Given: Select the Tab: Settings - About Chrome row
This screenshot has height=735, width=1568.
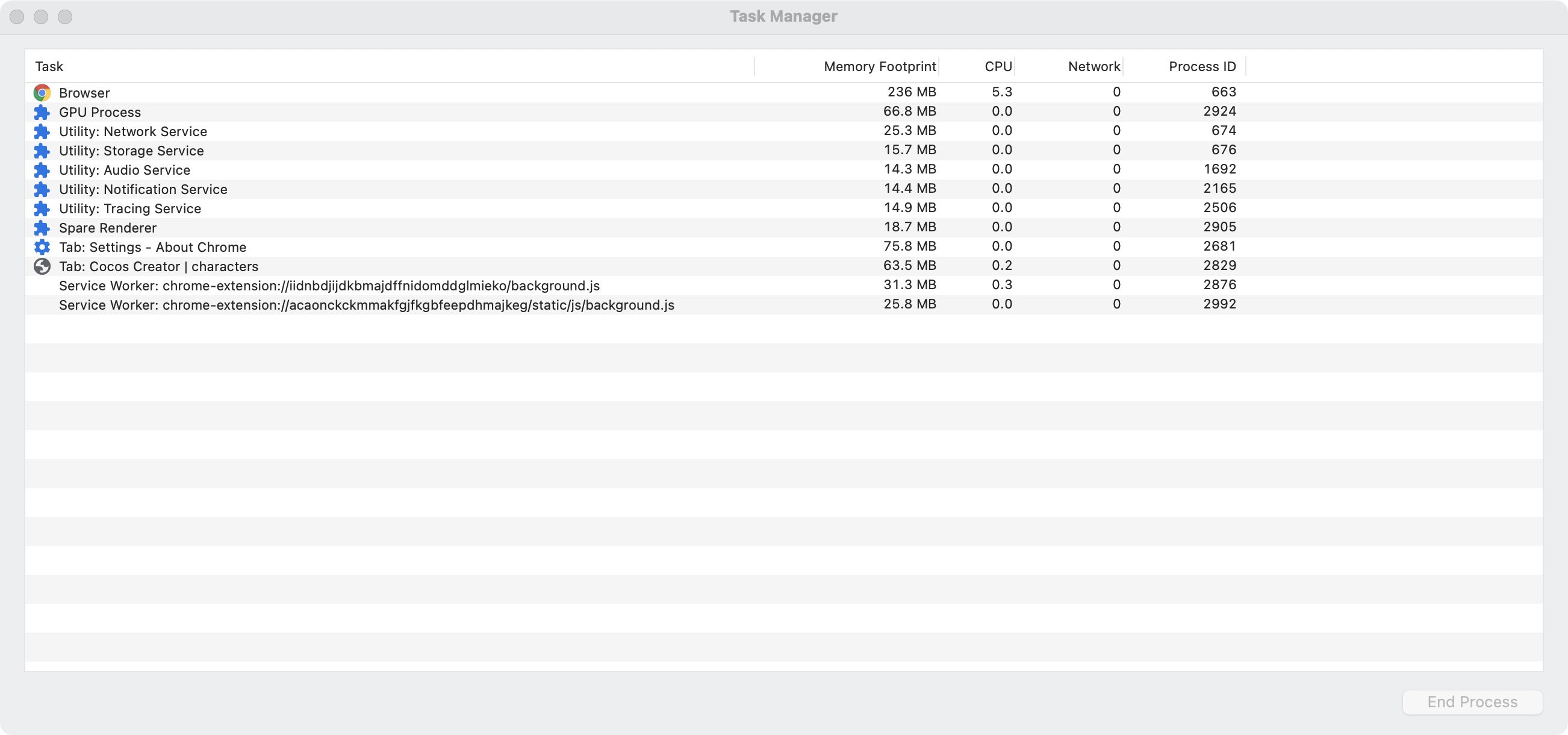Looking at the screenshot, I should tap(152, 247).
